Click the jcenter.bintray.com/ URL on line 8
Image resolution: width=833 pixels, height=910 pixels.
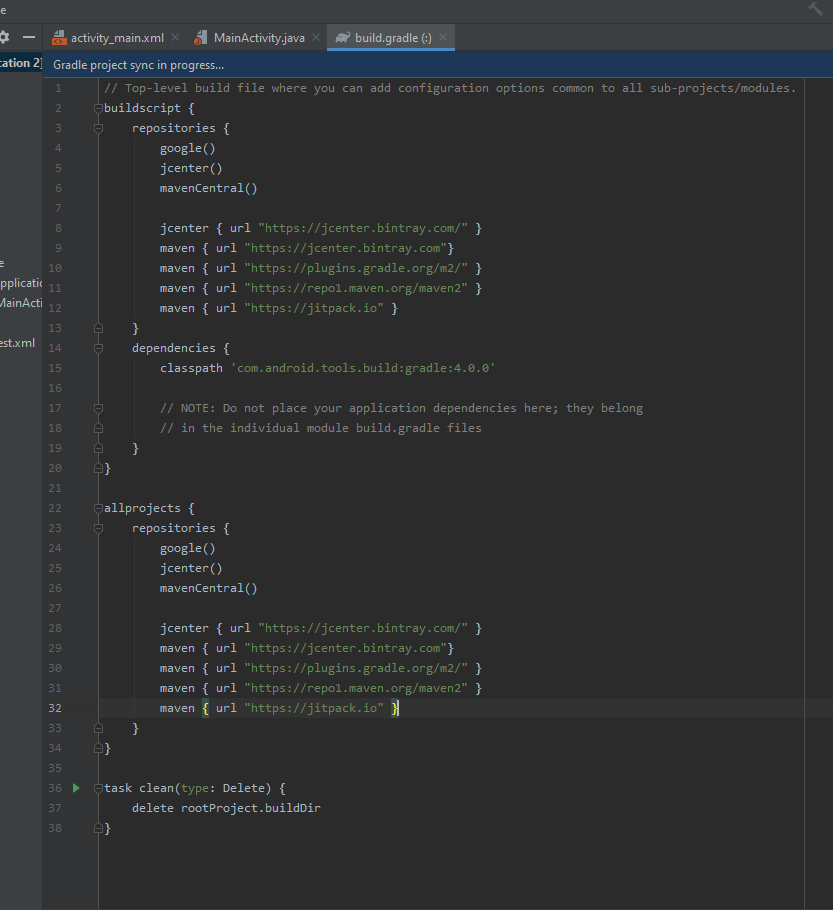(363, 228)
